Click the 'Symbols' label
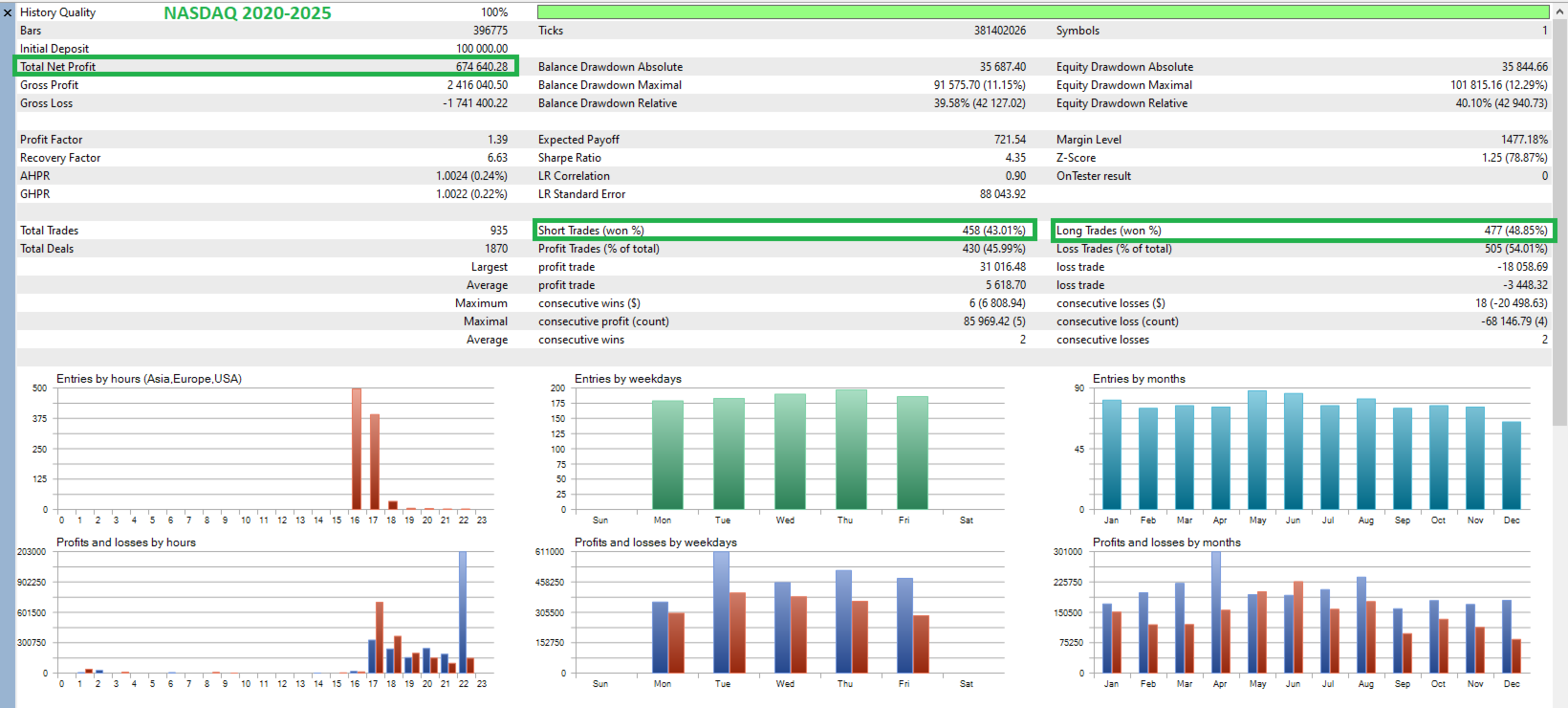This screenshot has height=708, width=1568. pos(1078,31)
